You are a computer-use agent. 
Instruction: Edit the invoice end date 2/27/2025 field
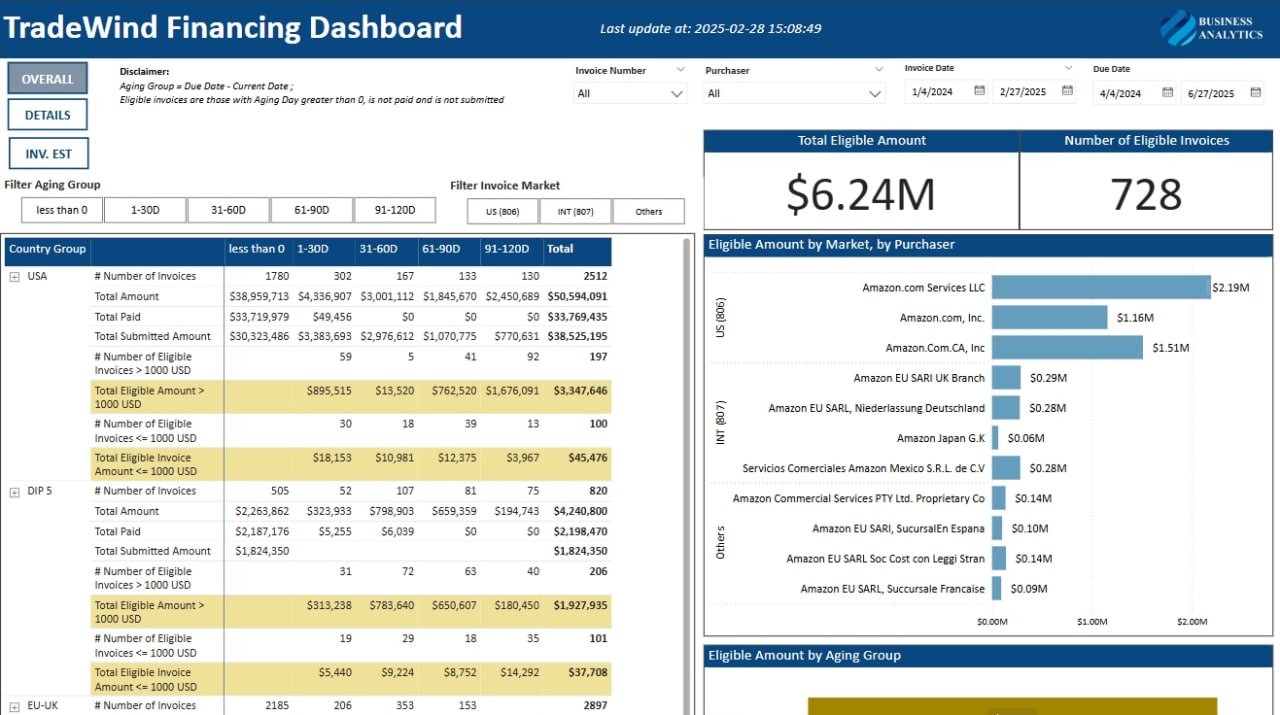pyautogui.click(x=1025, y=92)
